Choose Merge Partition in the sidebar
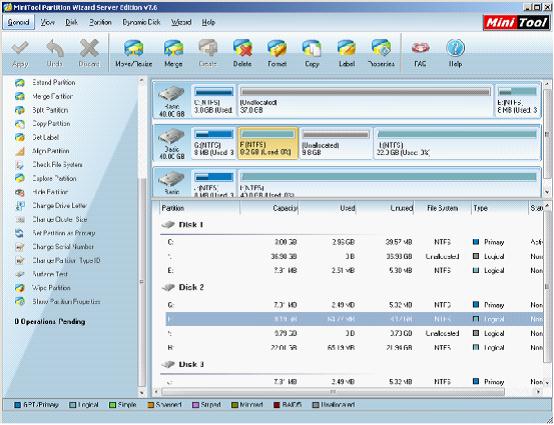Image resolution: width=554 pixels, height=425 pixels. coord(52,96)
